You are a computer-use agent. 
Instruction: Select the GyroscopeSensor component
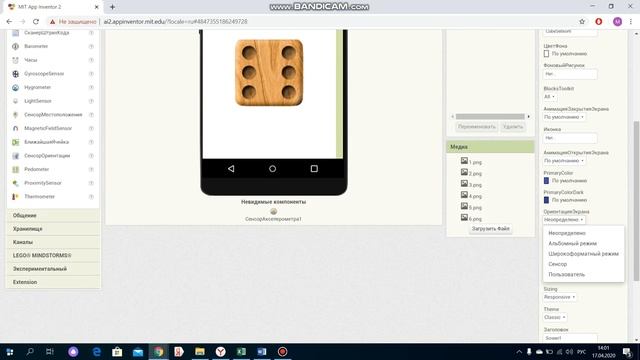44,74
